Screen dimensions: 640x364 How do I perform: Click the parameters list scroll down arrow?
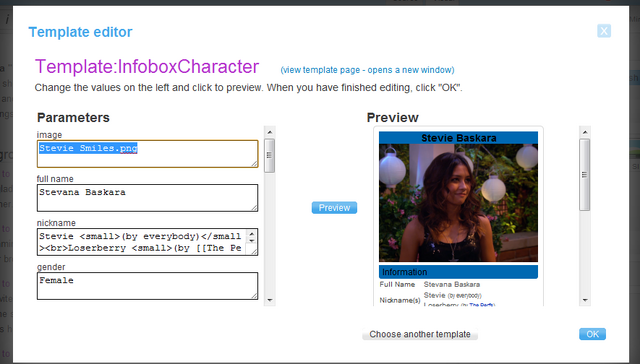(x=269, y=300)
